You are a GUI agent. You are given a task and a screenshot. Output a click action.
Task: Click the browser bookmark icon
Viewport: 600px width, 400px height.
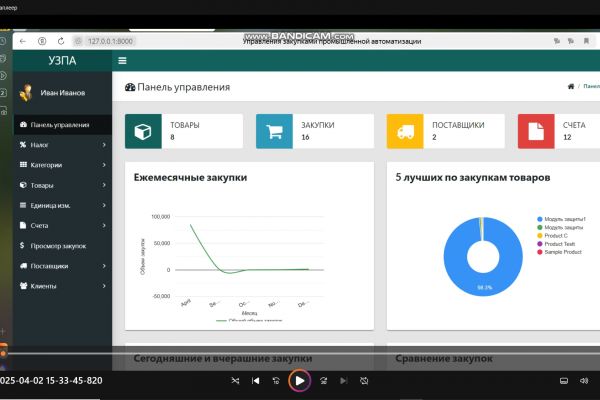pyautogui.click(x=586, y=41)
